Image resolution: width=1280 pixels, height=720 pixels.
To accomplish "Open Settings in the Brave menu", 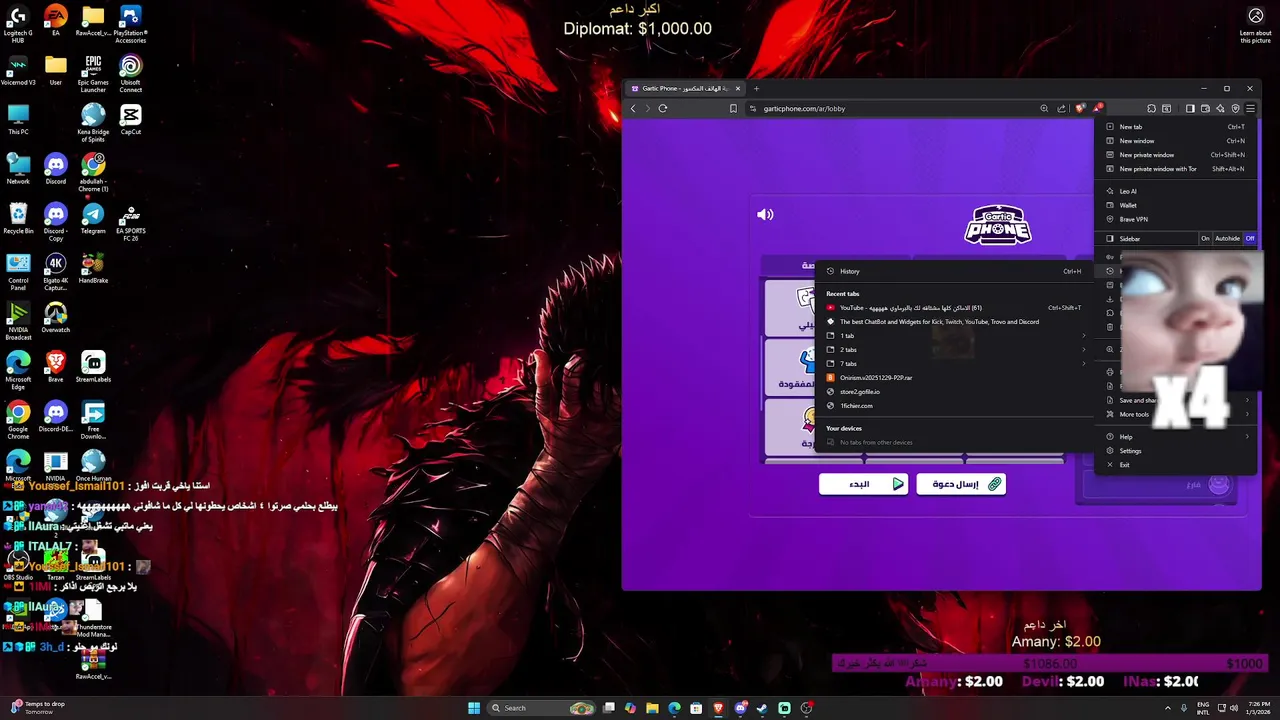I will coord(1177,451).
